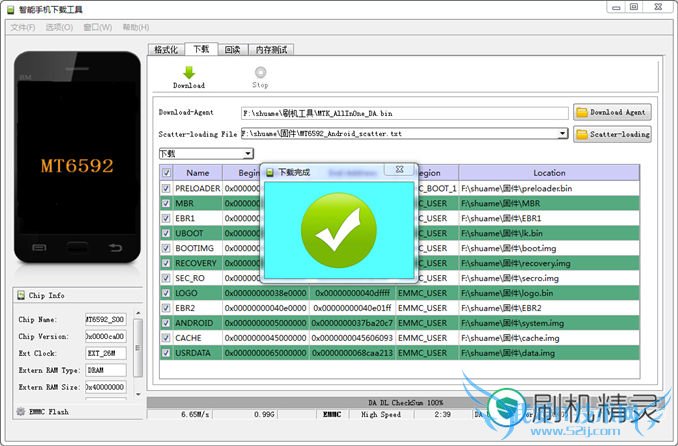Click the Chip Info scrollbar thumb
The width and height of the screenshot is (678, 446).
pyautogui.click(x=138, y=347)
